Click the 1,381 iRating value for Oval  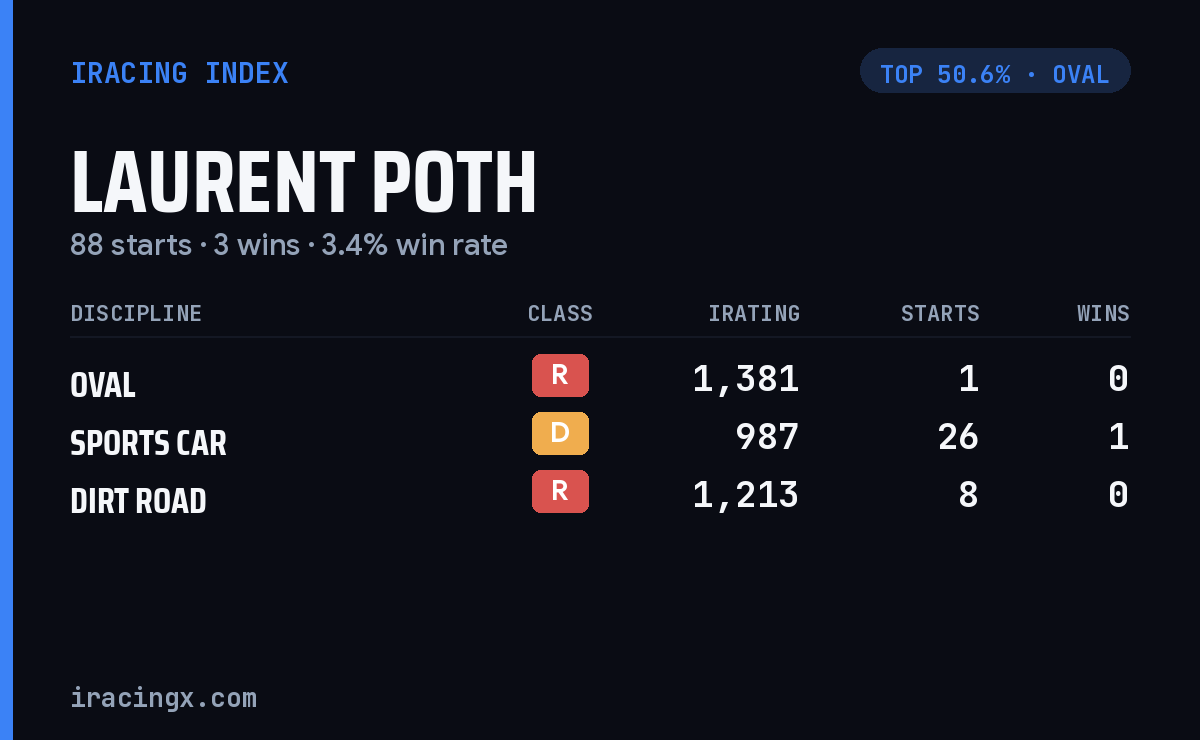(x=746, y=379)
